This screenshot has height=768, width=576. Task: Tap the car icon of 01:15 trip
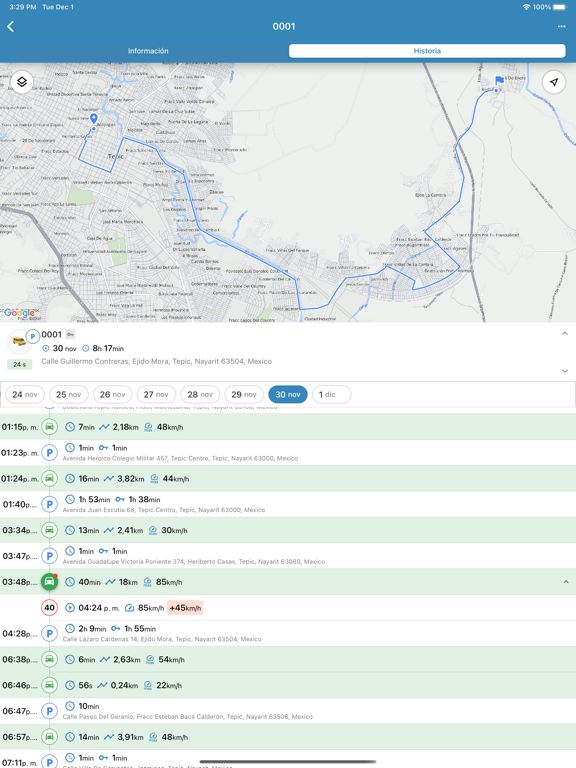click(x=49, y=427)
